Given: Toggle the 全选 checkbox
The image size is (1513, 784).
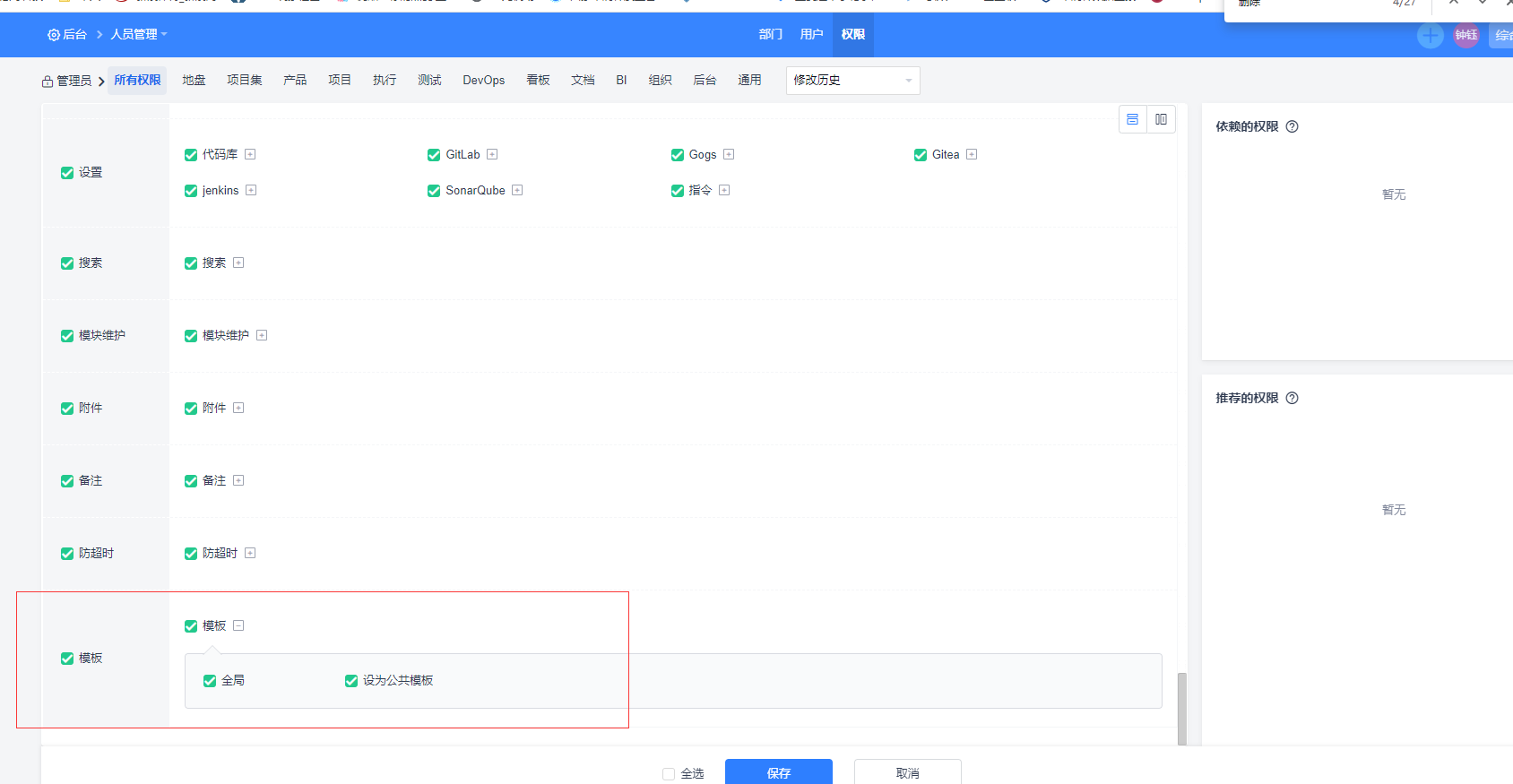Looking at the screenshot, I should coord(669,773).
